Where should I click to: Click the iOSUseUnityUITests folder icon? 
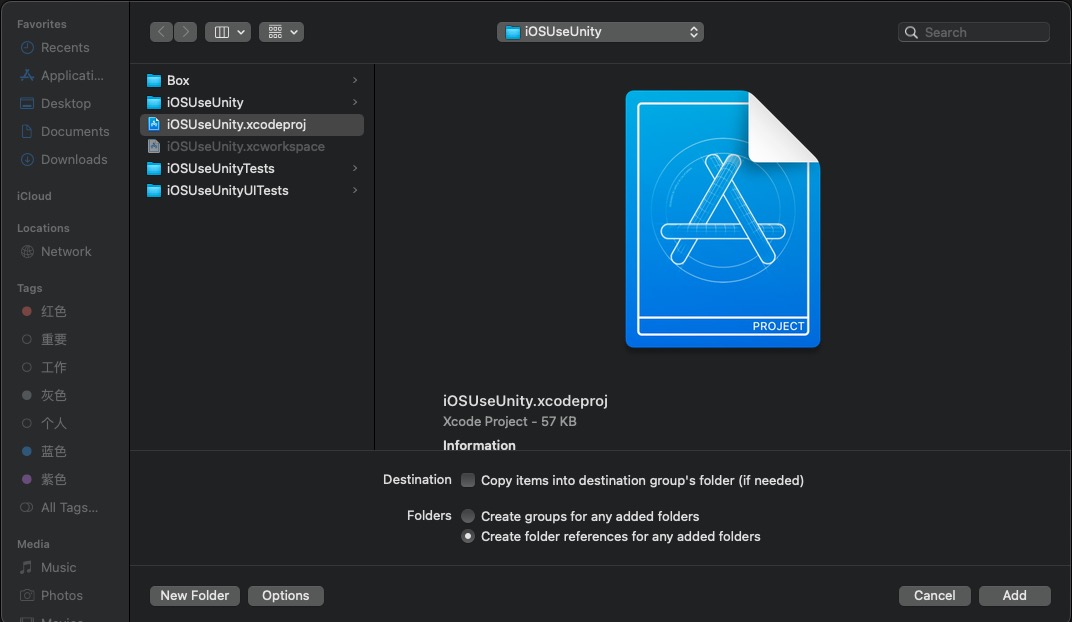pos(154,190)
